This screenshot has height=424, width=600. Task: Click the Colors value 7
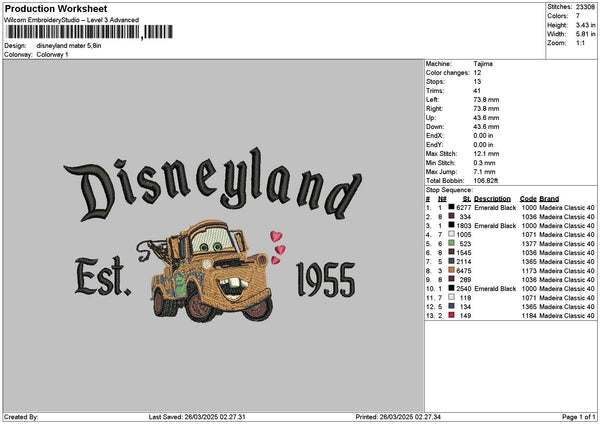[x=578, y=16]
